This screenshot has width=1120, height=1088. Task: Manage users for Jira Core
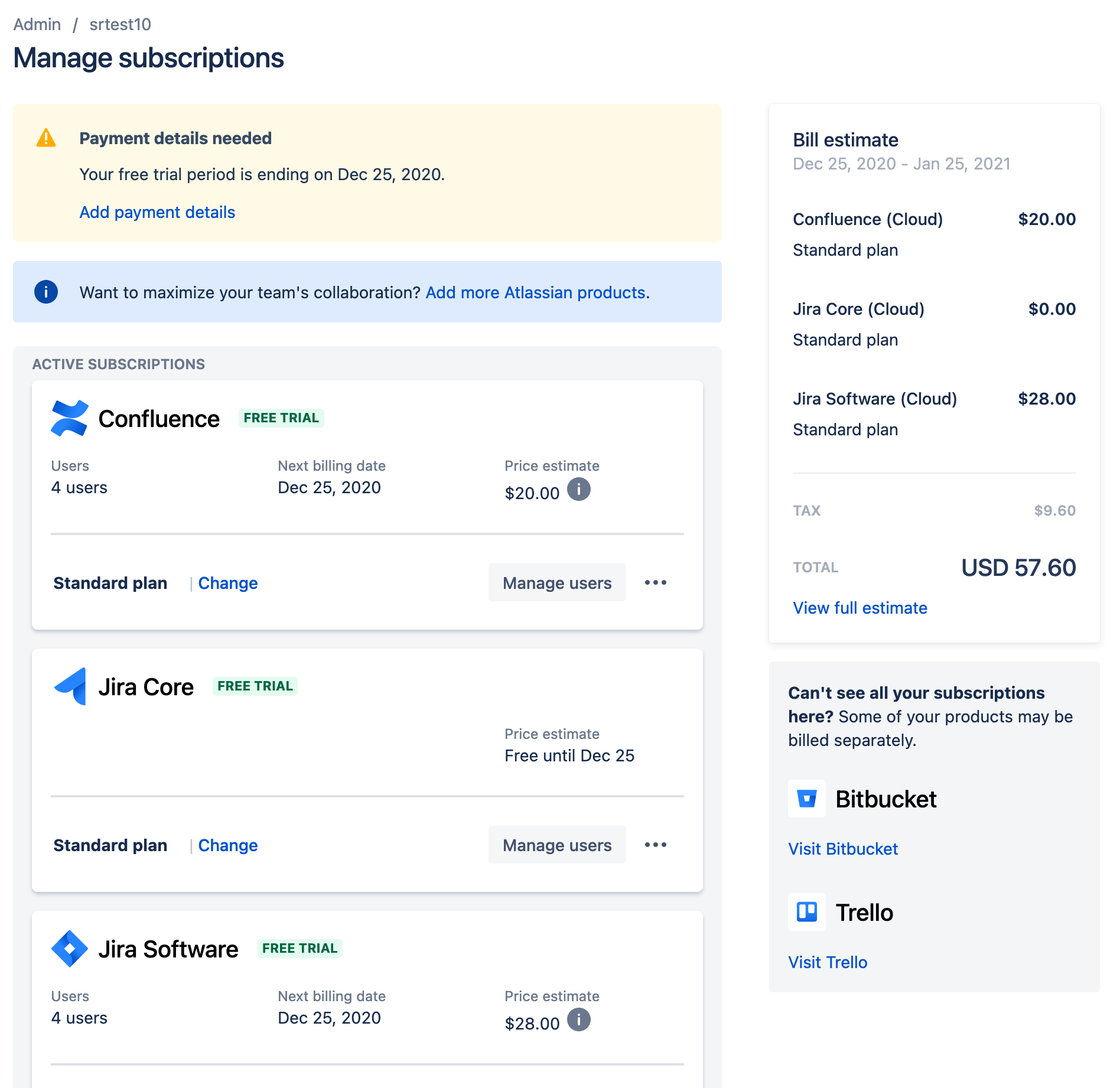coord(557,845)
